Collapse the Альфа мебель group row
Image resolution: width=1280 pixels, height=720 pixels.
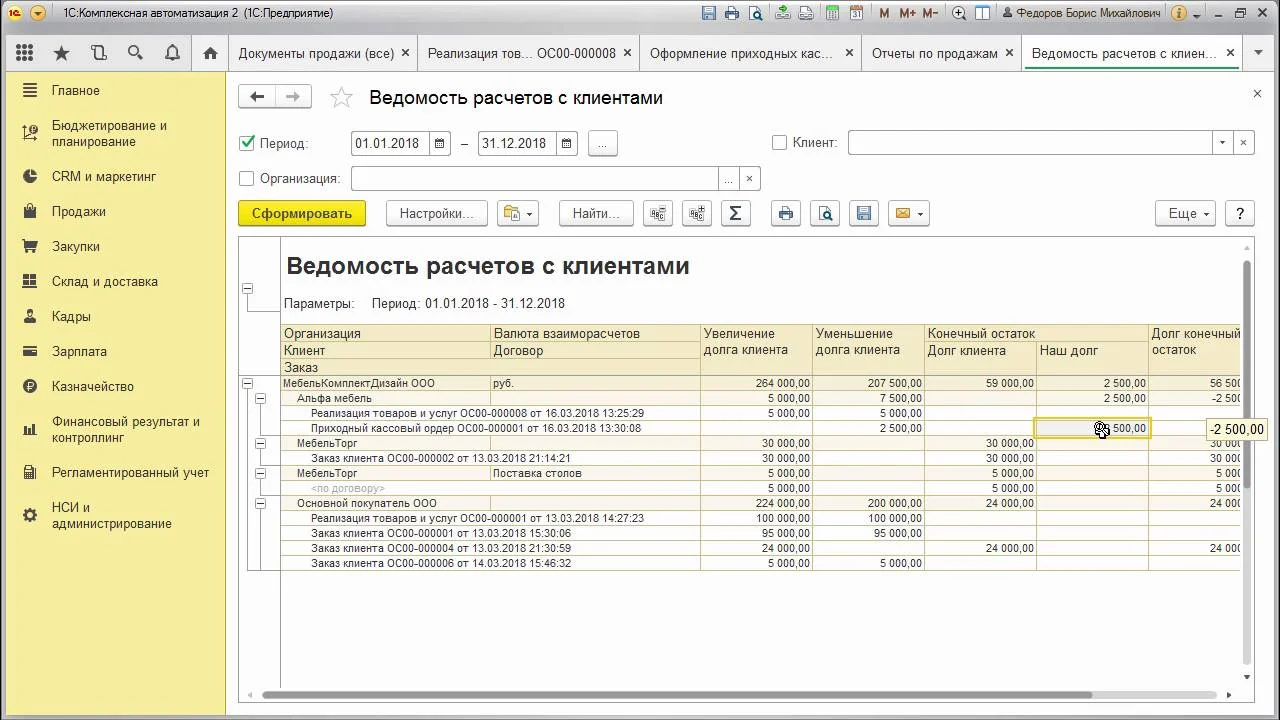261,398
